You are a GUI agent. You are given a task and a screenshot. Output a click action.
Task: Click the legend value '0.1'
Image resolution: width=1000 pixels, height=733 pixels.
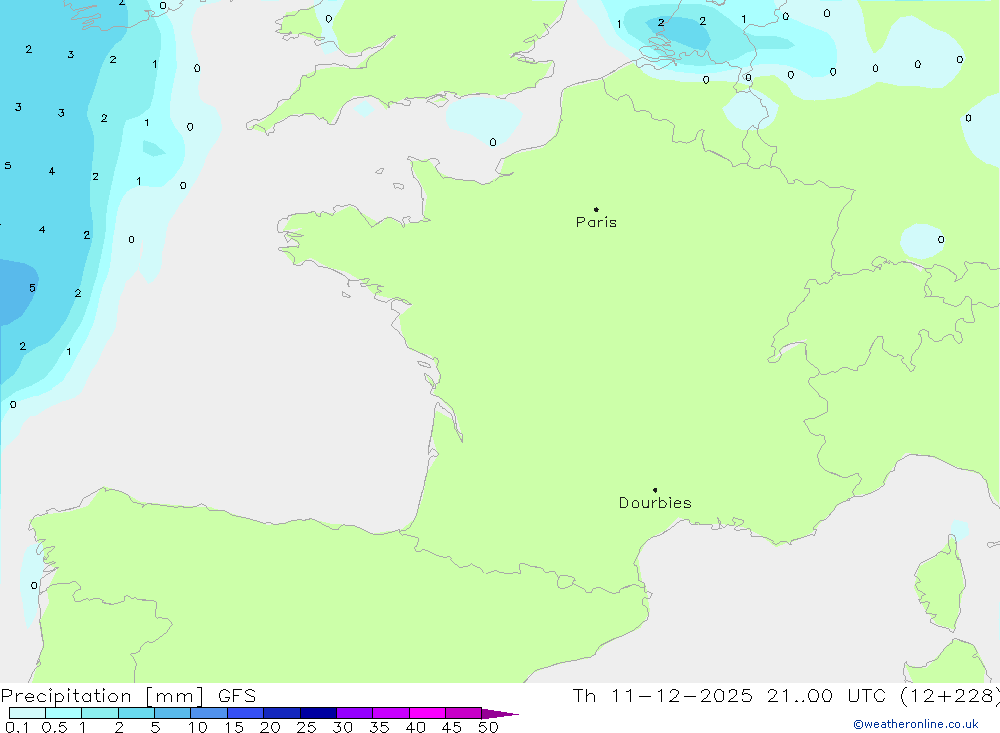point(17,727)
